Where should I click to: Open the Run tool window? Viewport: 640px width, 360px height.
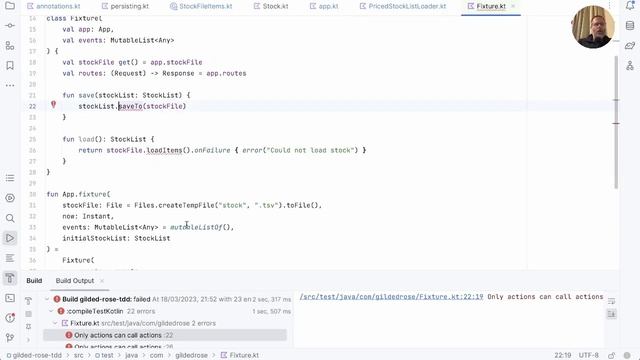click(x=10, y=238)
